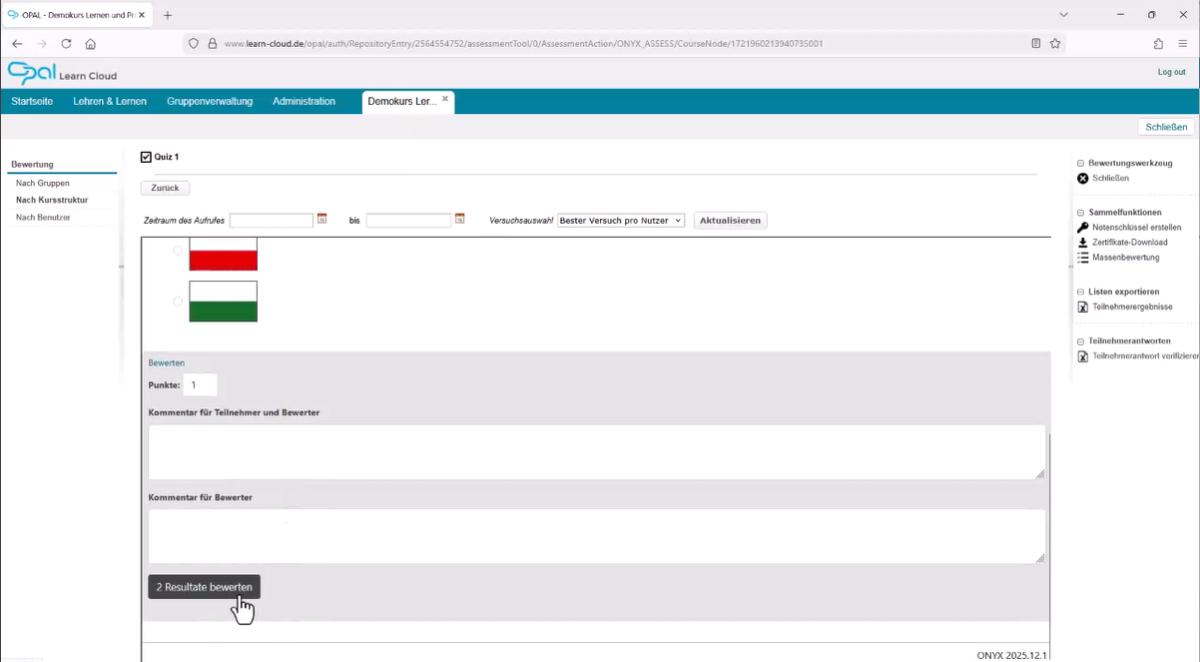1200x662 pixels.
Task: Collapse the Listen exportieren section
Action: (1080, 291)
